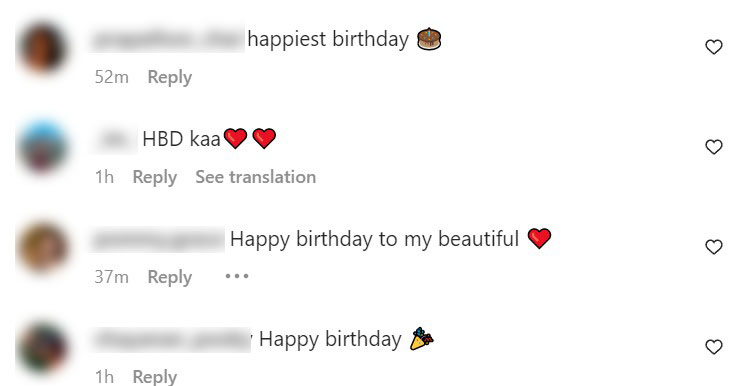Open avatar of party popper commenter

click(x=42, y=347)
